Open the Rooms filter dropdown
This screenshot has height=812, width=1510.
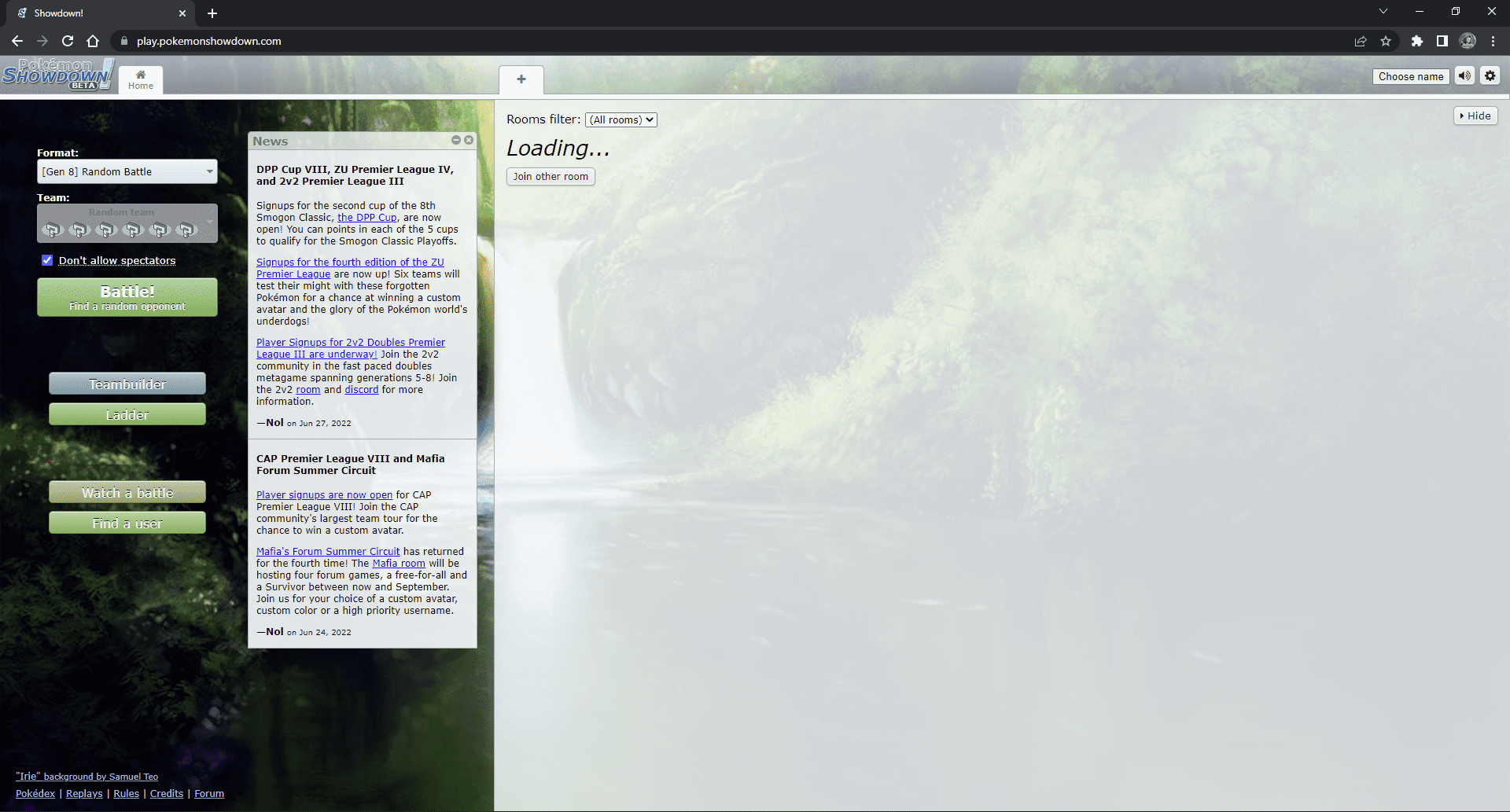pyautogui.click(x=621, y=119)
